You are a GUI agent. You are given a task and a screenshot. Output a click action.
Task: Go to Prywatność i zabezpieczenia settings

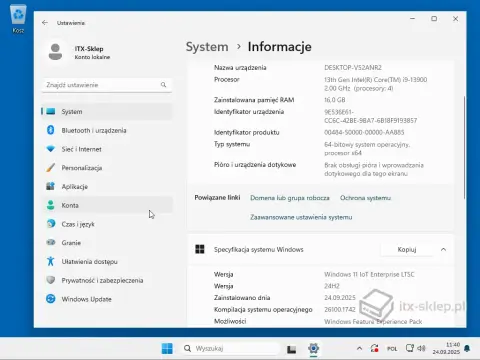click(x=107, y=280)
